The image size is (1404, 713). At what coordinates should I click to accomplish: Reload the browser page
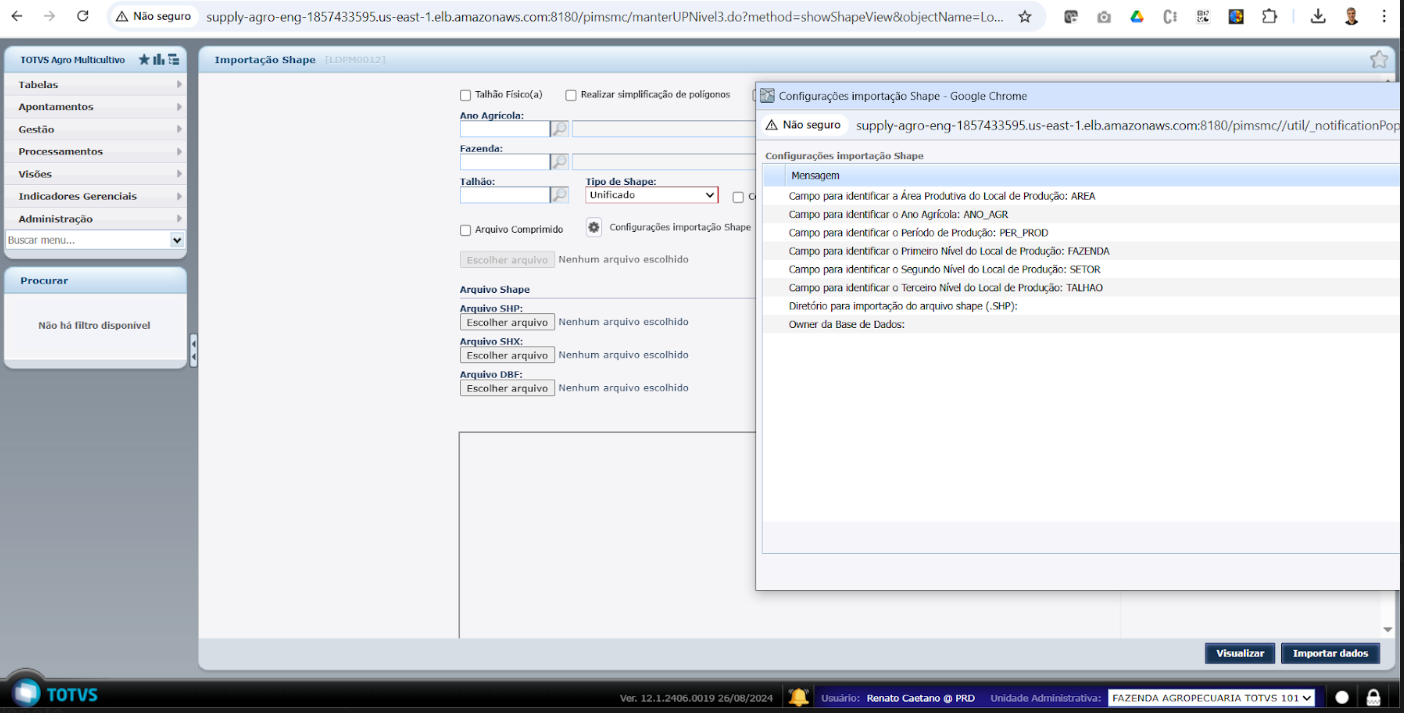point(83,16)
